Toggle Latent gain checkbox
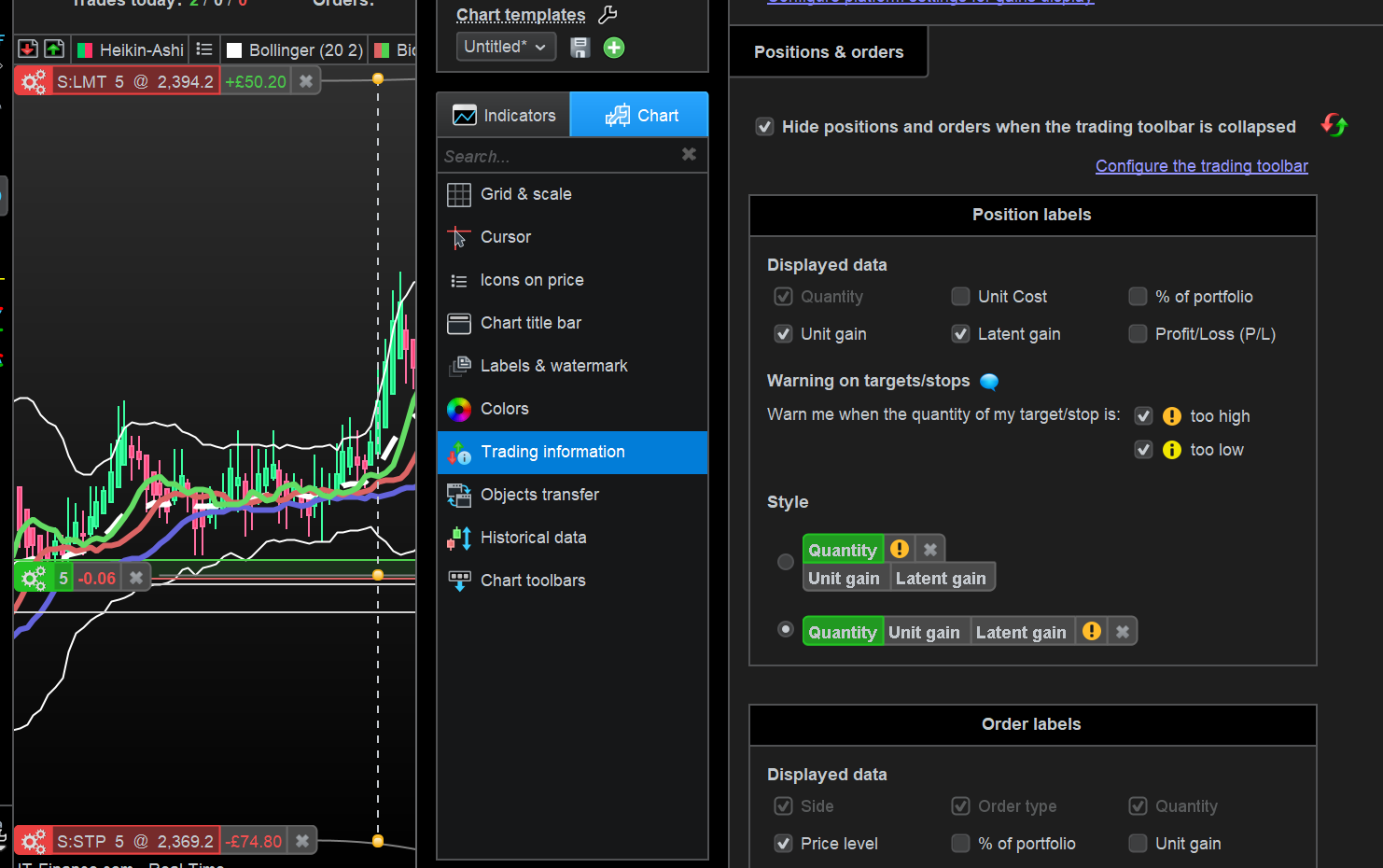 tap(960, 334)
